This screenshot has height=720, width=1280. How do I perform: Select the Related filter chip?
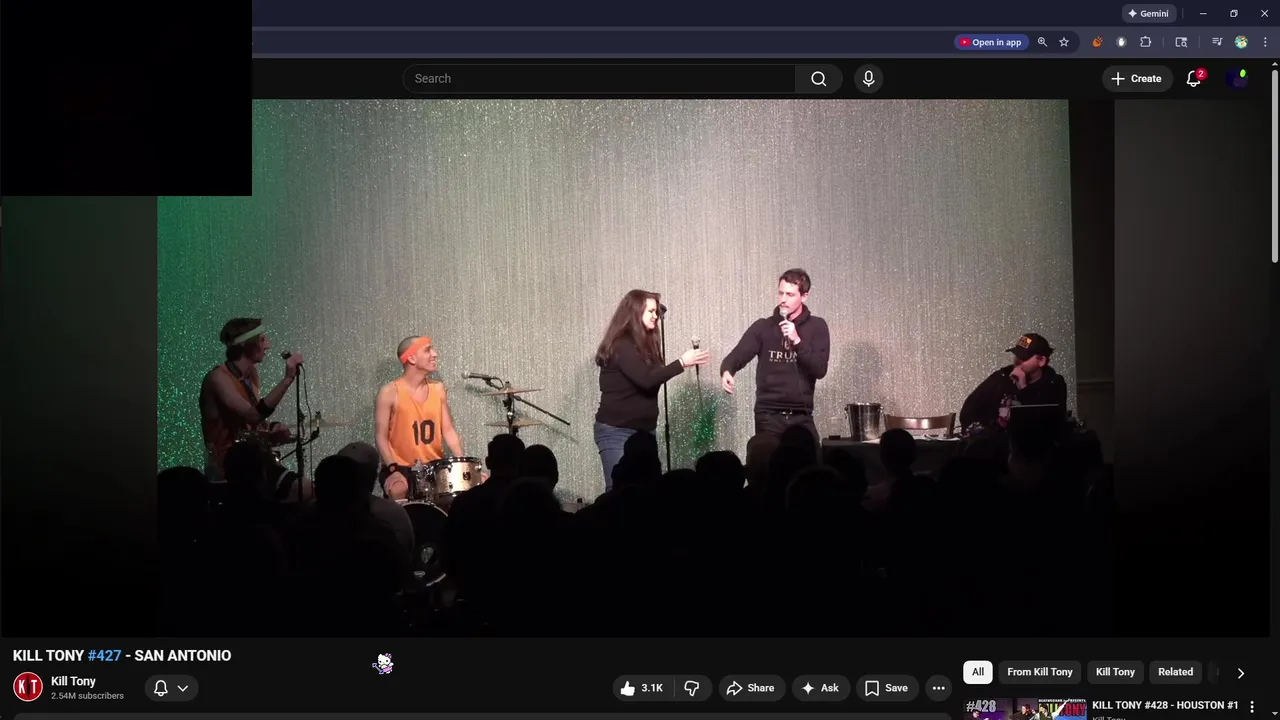(1176, 672)
